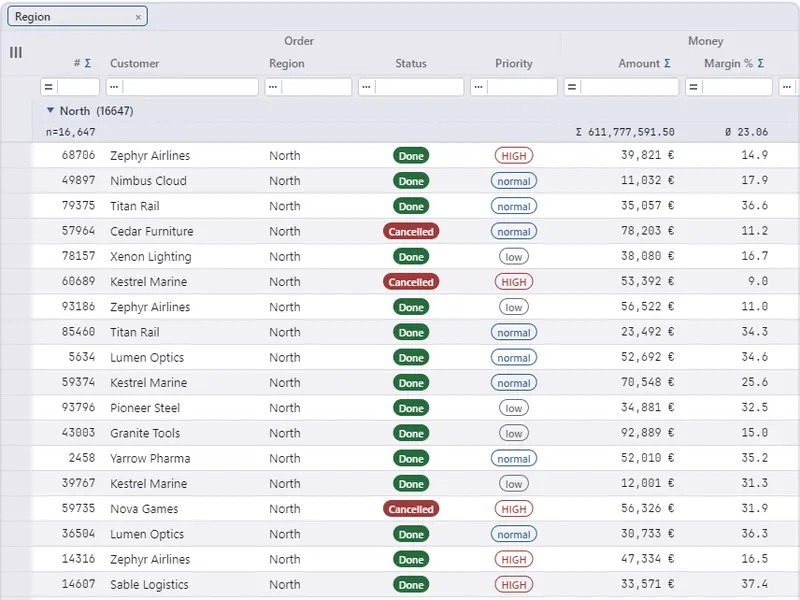The width and height of the screenshot is (800, 600).
Task: Open the Customer filter operator menu
Action: point(114,87)
